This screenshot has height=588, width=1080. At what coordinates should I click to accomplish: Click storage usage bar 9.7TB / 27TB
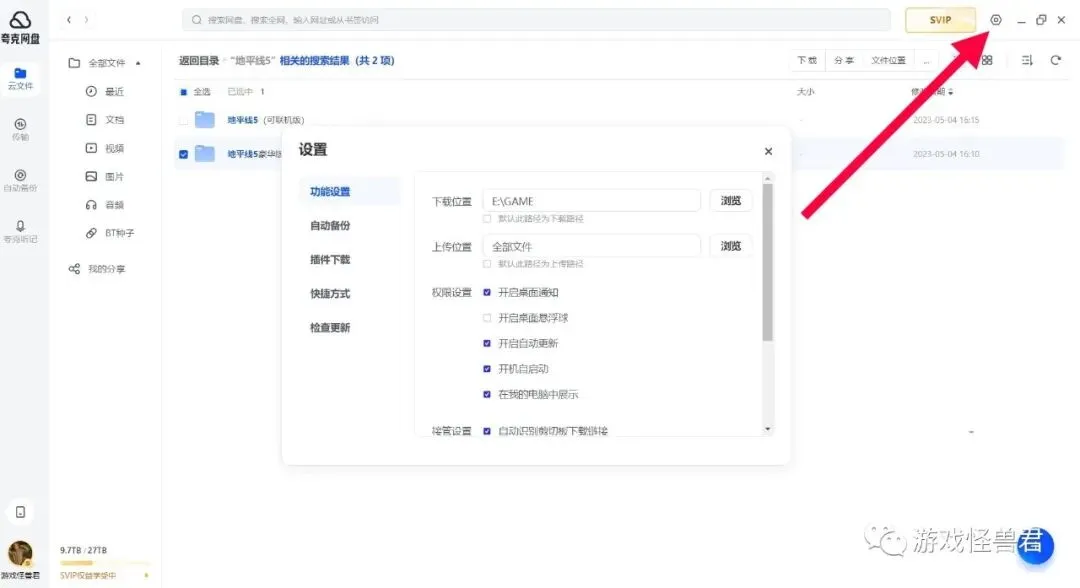tap(105, 563)
